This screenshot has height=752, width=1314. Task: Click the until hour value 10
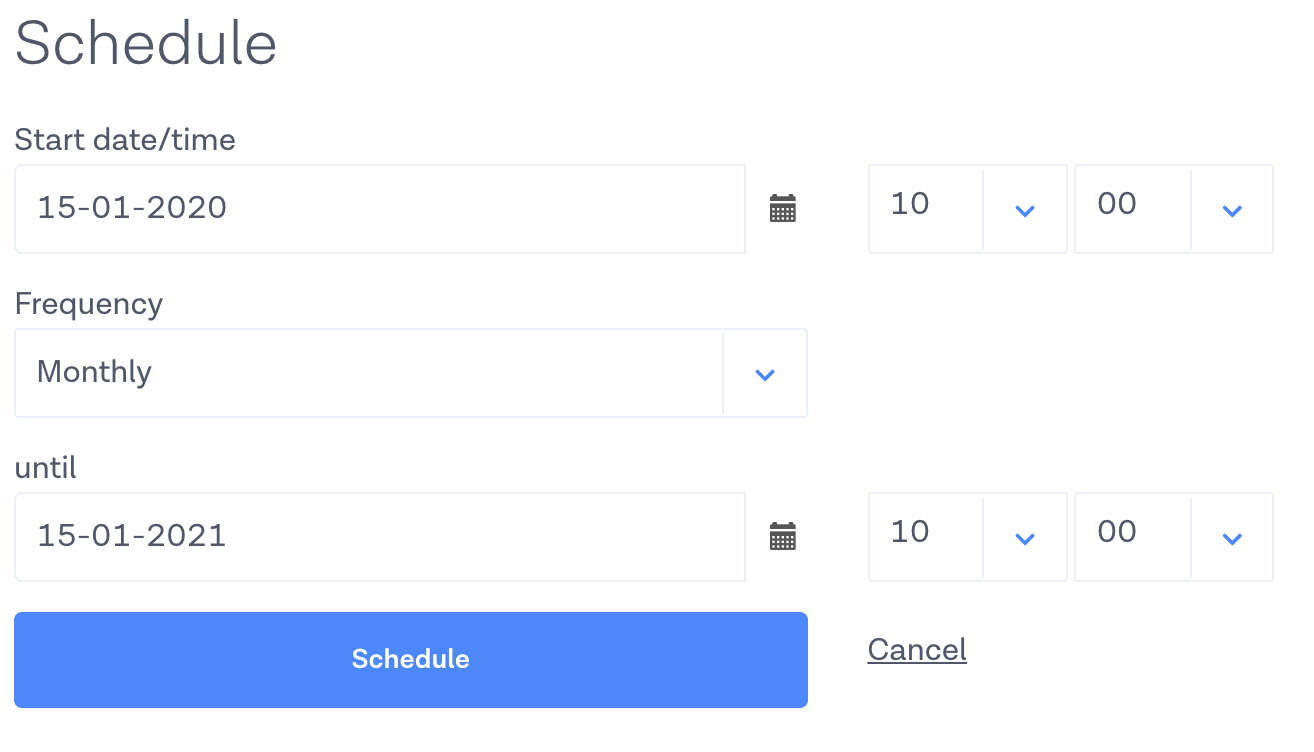[x=910, y=533]
